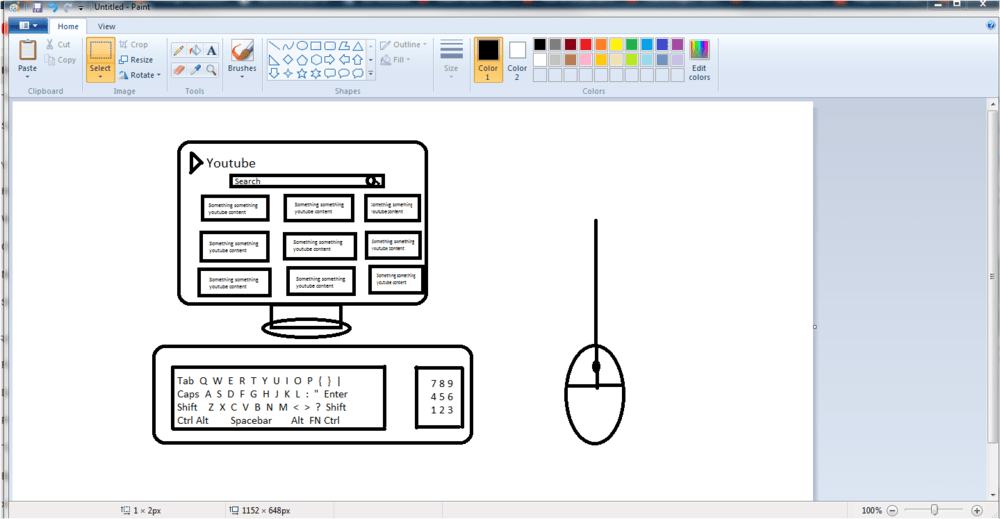Viewport: 1000px width, 519px height.
Task: Pick the Rectangle shape
Action: coord(316,46)
